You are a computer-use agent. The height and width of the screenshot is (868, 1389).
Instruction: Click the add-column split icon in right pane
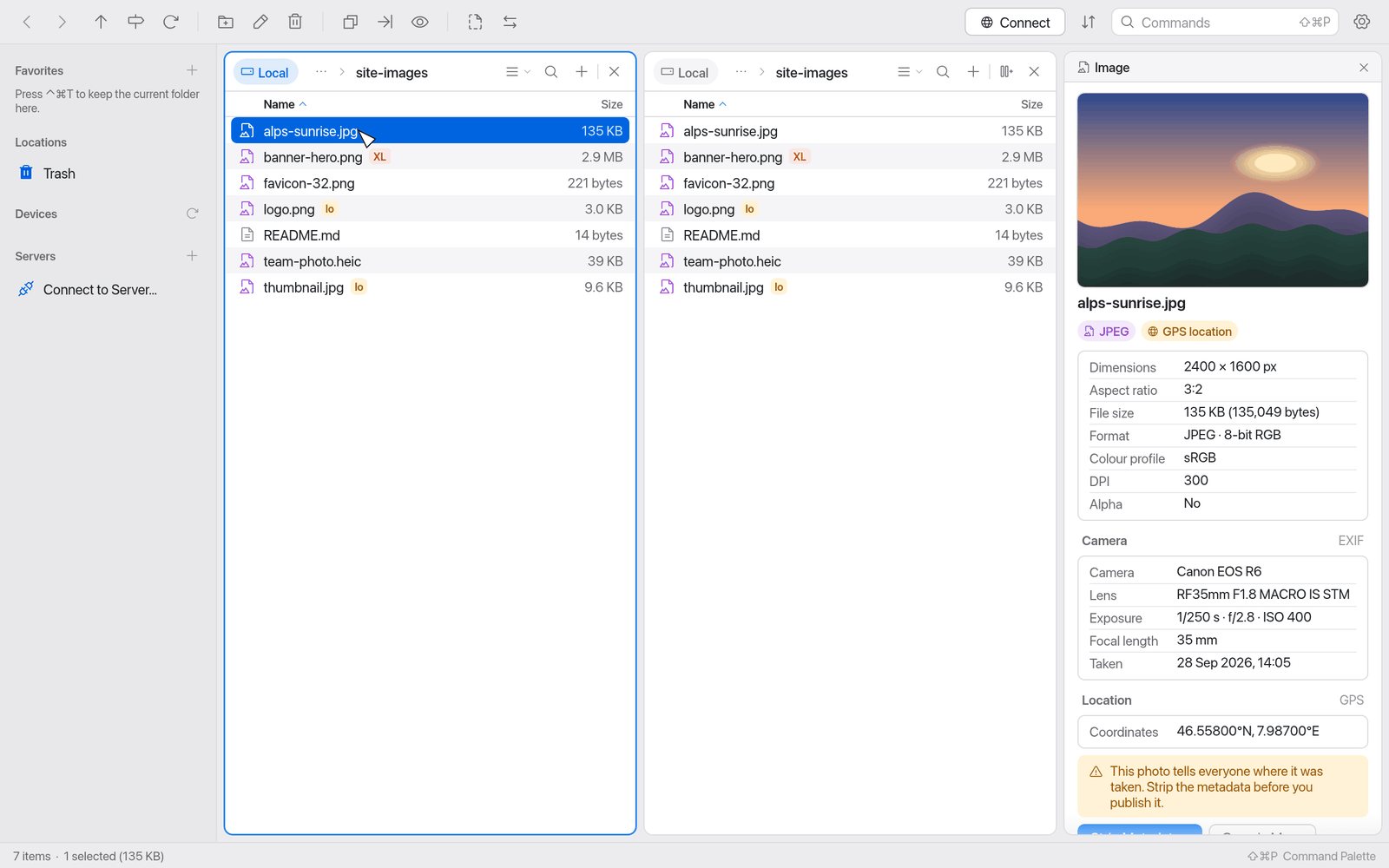pos(1006,72)
